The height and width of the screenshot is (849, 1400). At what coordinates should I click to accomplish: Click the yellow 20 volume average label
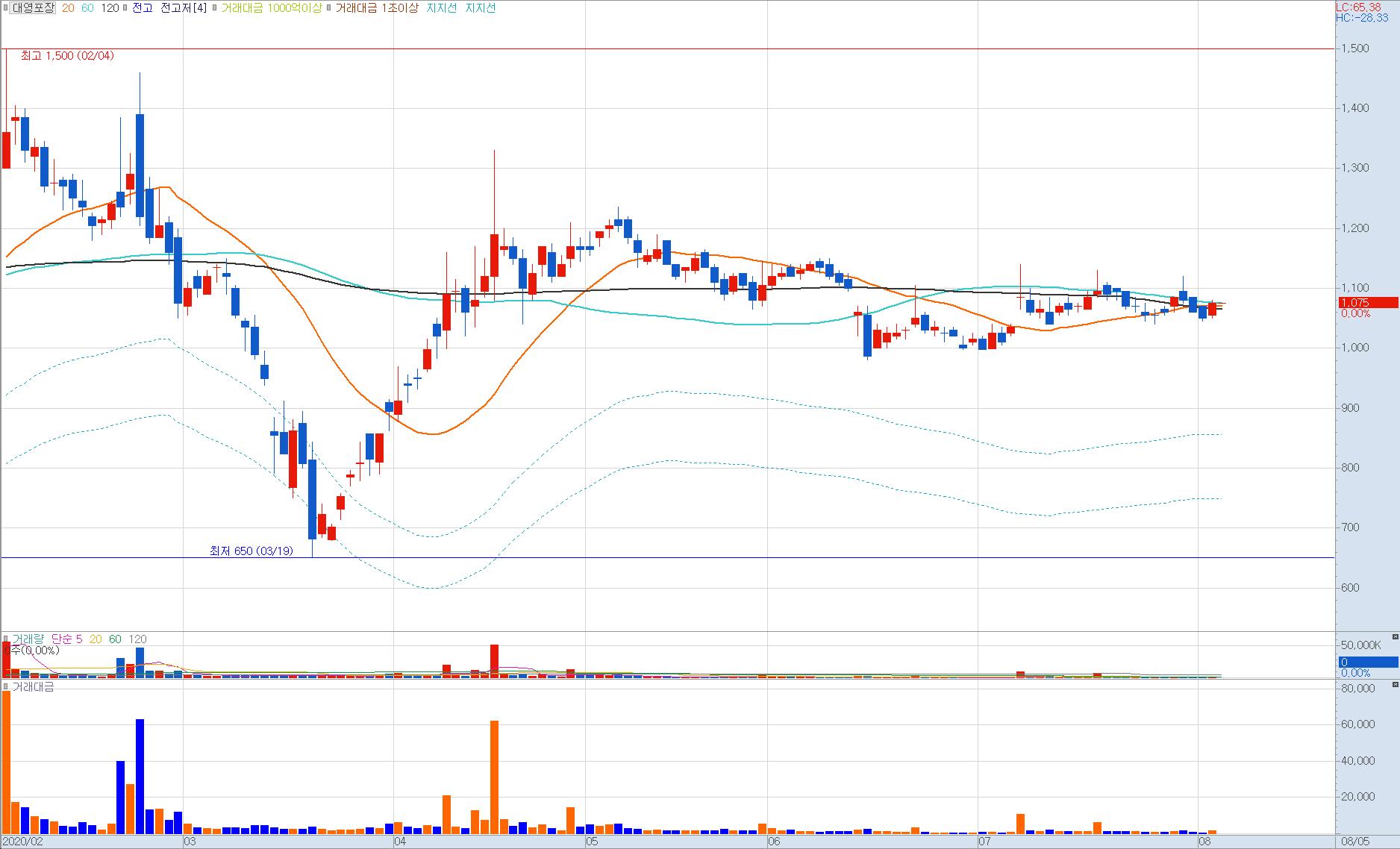pyautogui.click(x=96, y=639)
